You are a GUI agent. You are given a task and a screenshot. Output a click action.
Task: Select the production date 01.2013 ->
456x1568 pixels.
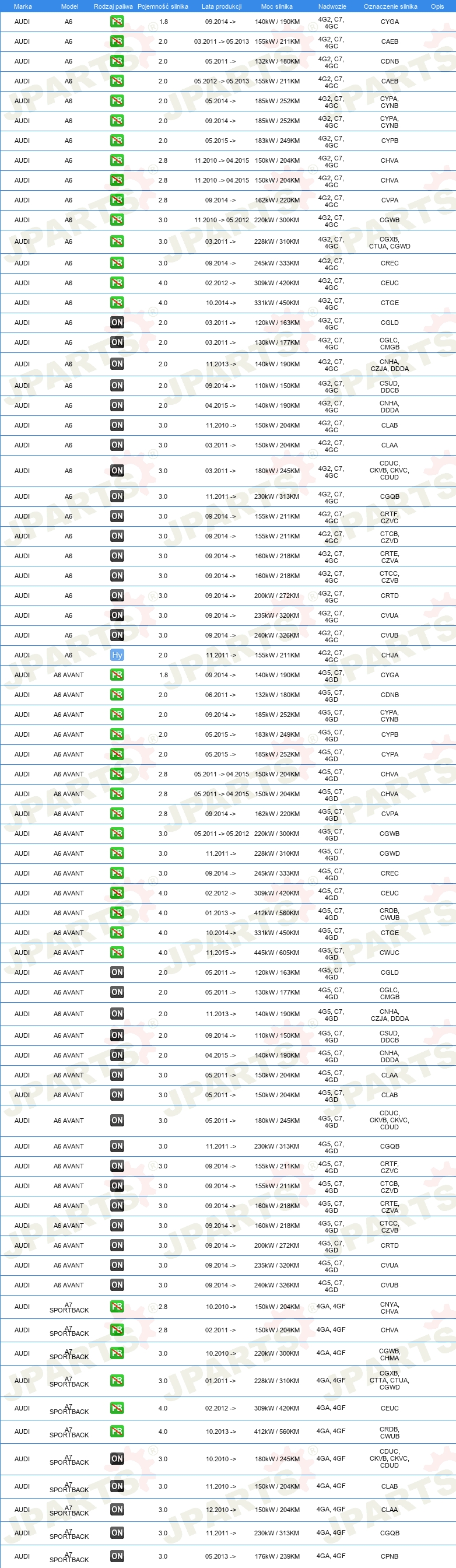coord(220,913)
